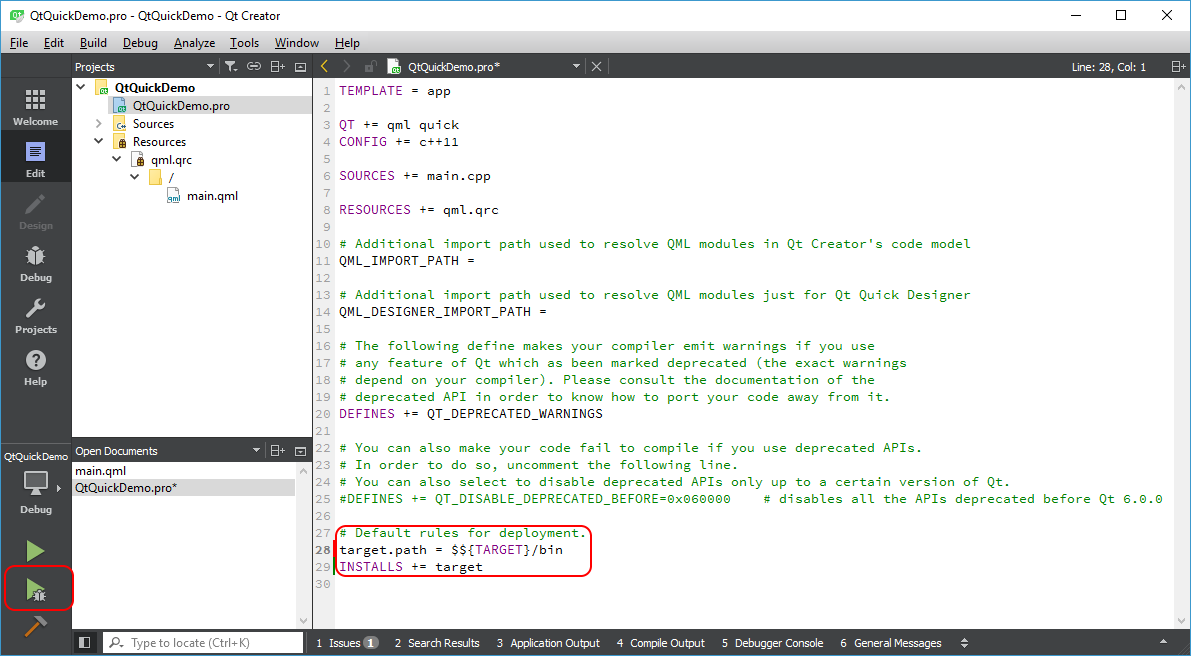Screen dimensions: 1191x656
Task: Collapse the Resources folder node
Action: point(98,142)
